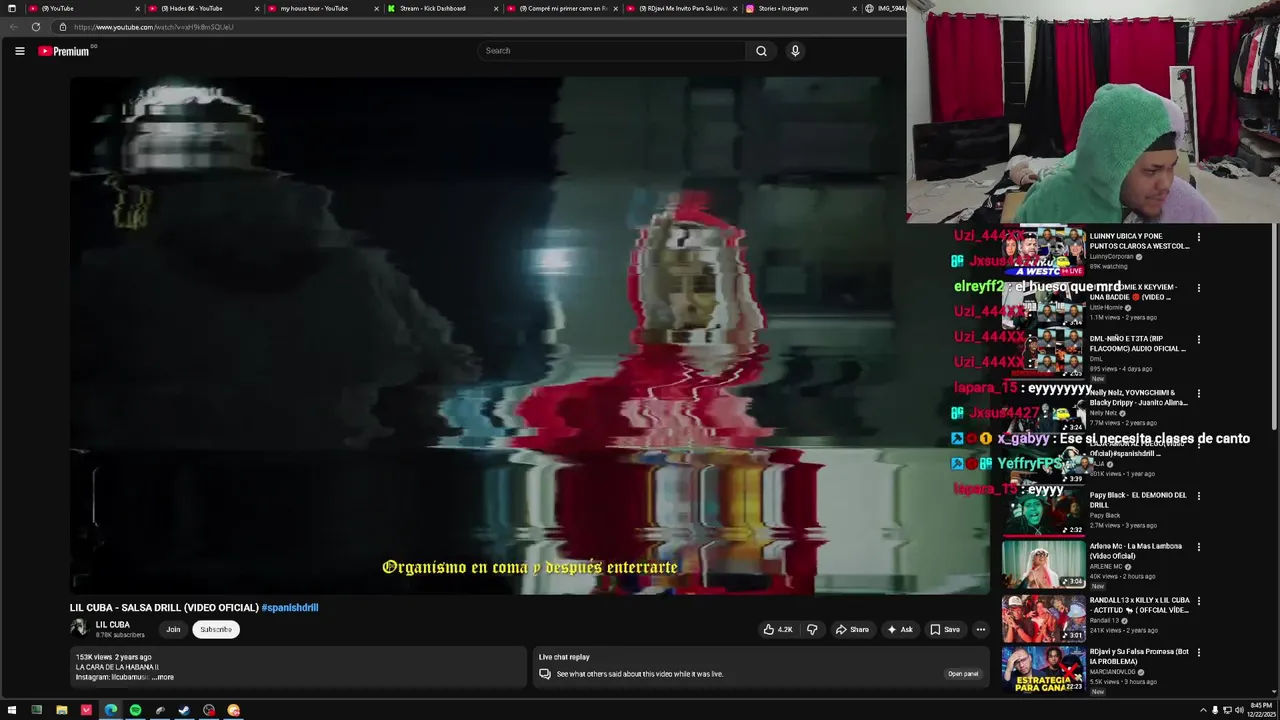1280x720 pixels.
Task: Open options for Luinny Ubica y Pone video
Action: (x=1199, y=237)
